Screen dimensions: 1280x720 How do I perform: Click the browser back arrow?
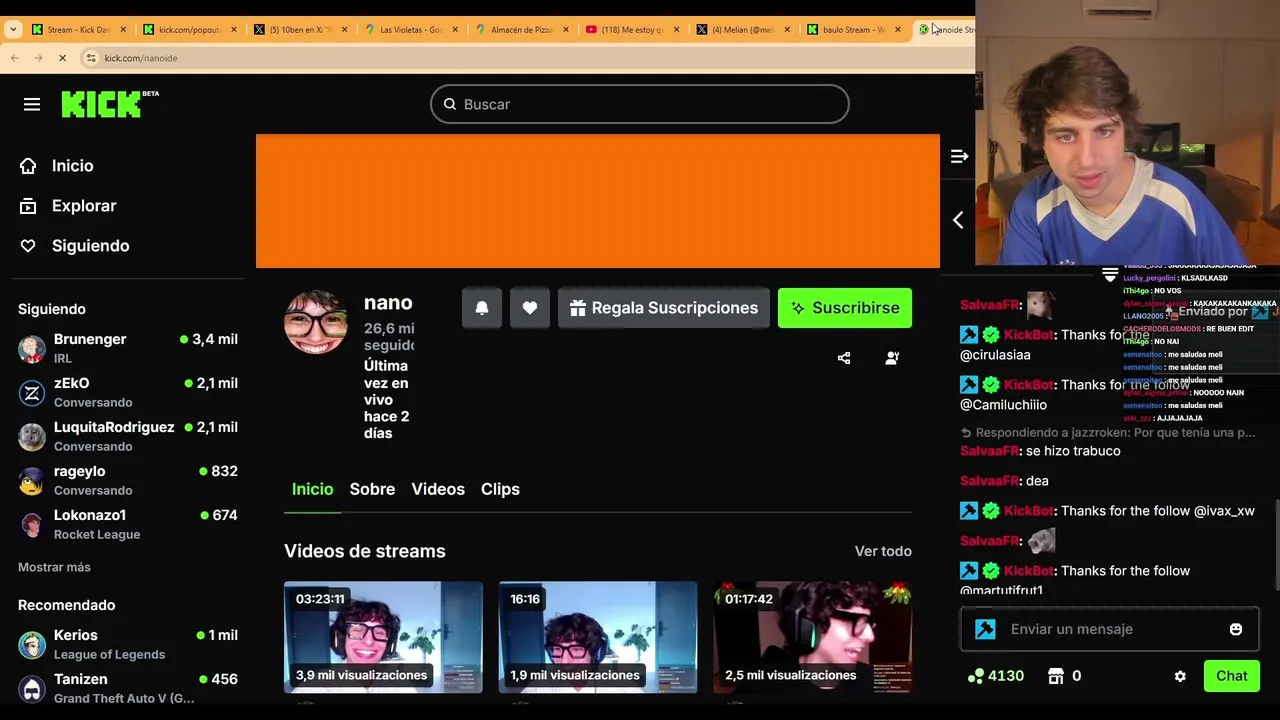pyautogui.click(x=14, y=58)
